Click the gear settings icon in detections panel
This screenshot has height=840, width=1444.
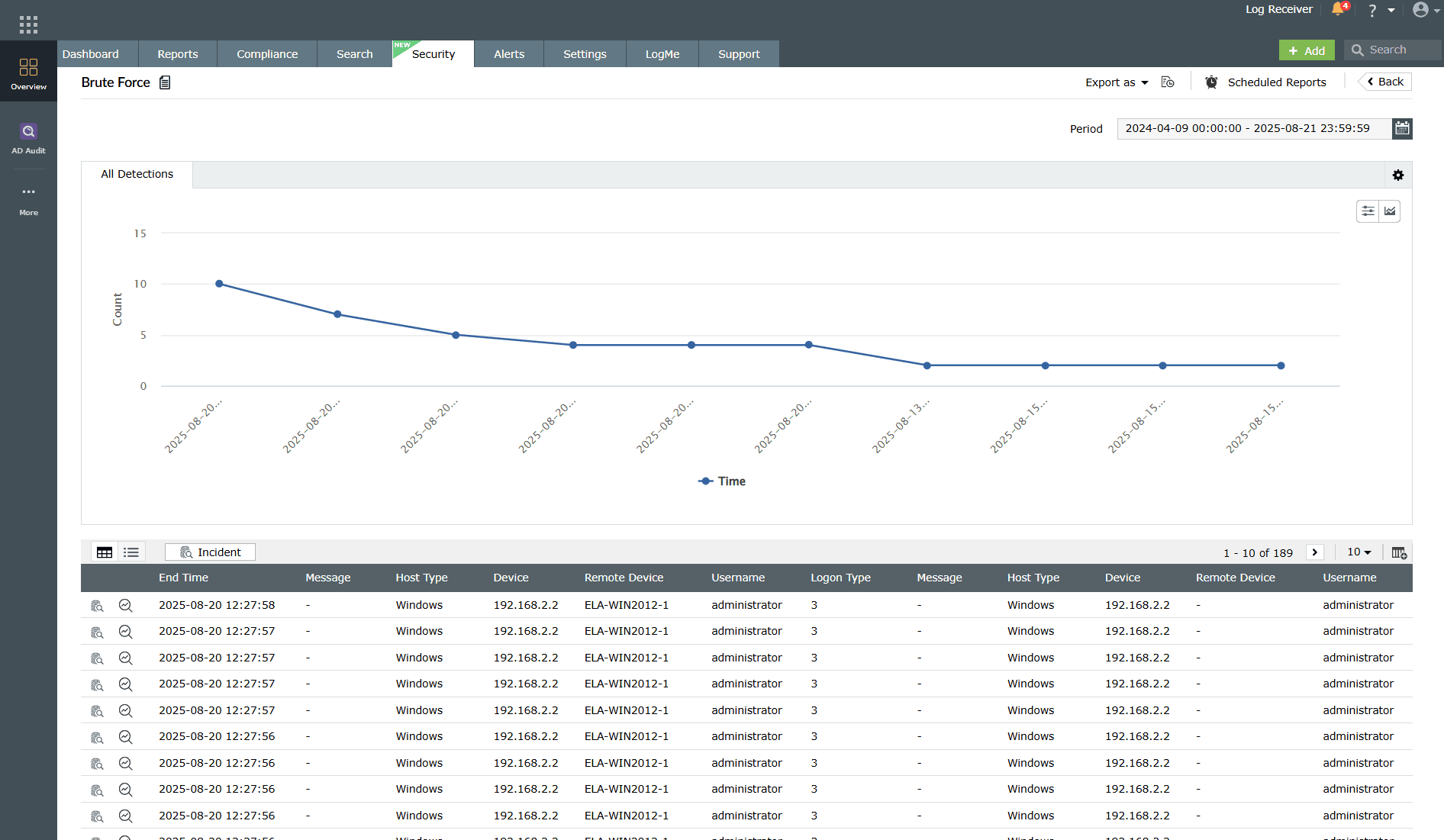coord(1397,175)
